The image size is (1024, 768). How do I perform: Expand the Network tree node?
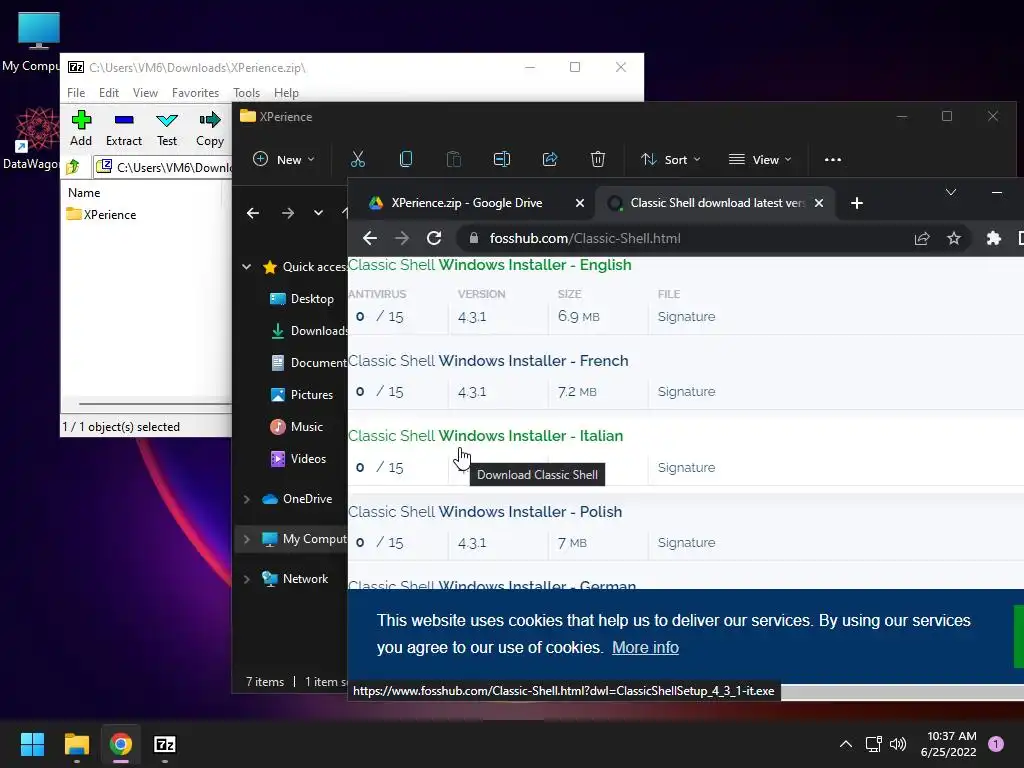coord(247,579)
